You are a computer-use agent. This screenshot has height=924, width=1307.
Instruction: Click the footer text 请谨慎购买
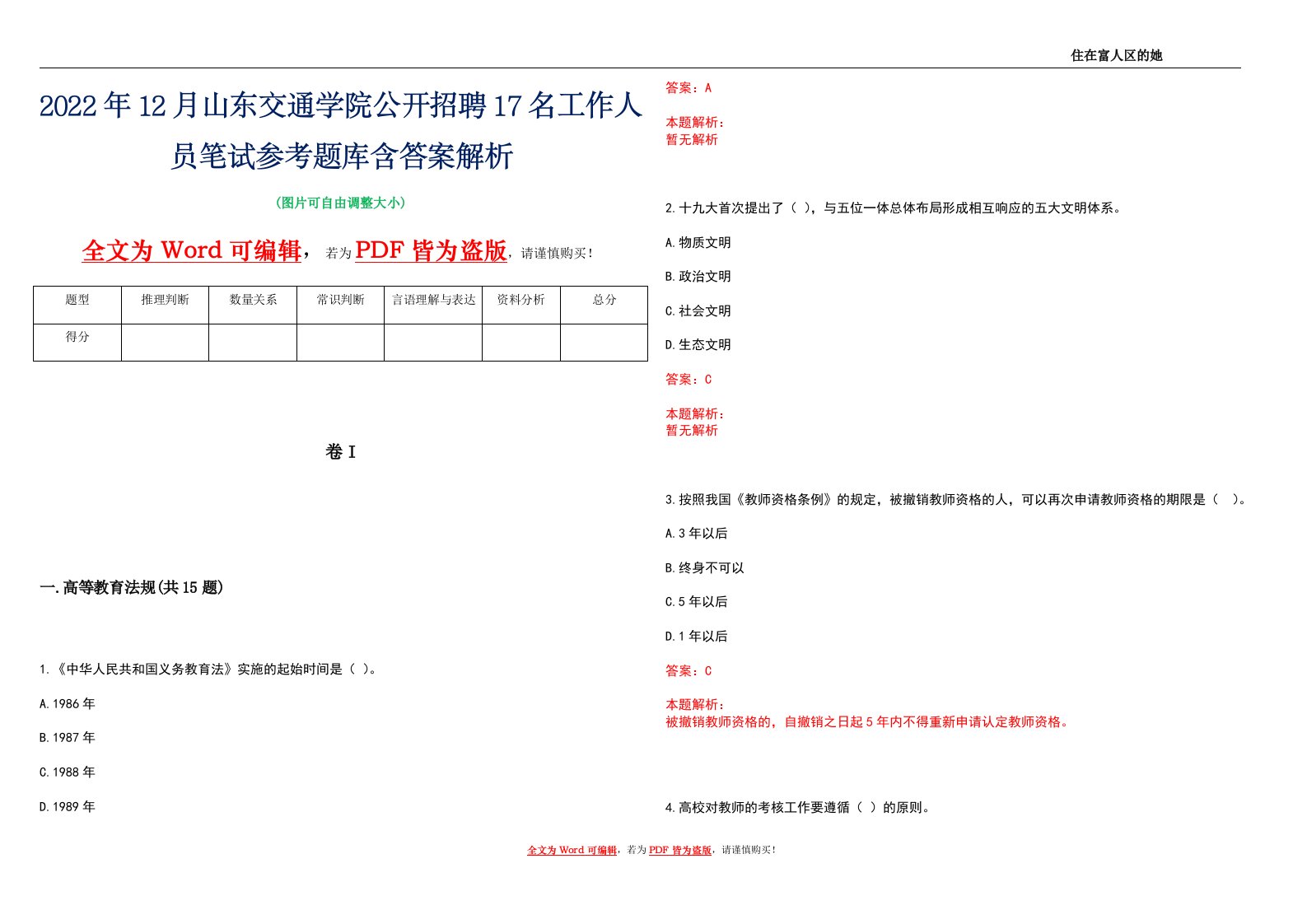coord(749,850)
